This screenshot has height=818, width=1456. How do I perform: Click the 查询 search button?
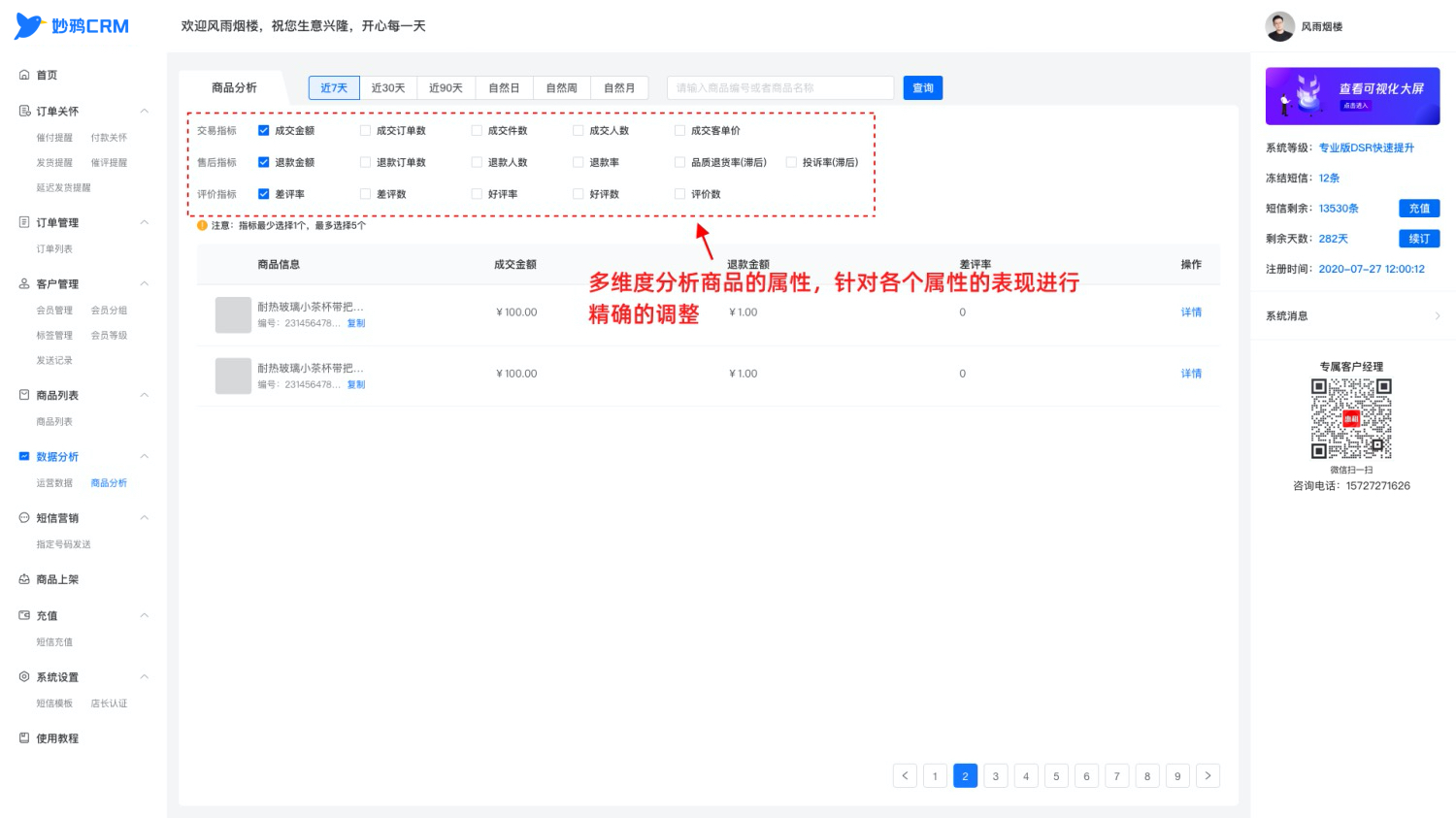(x=923, y=87)
